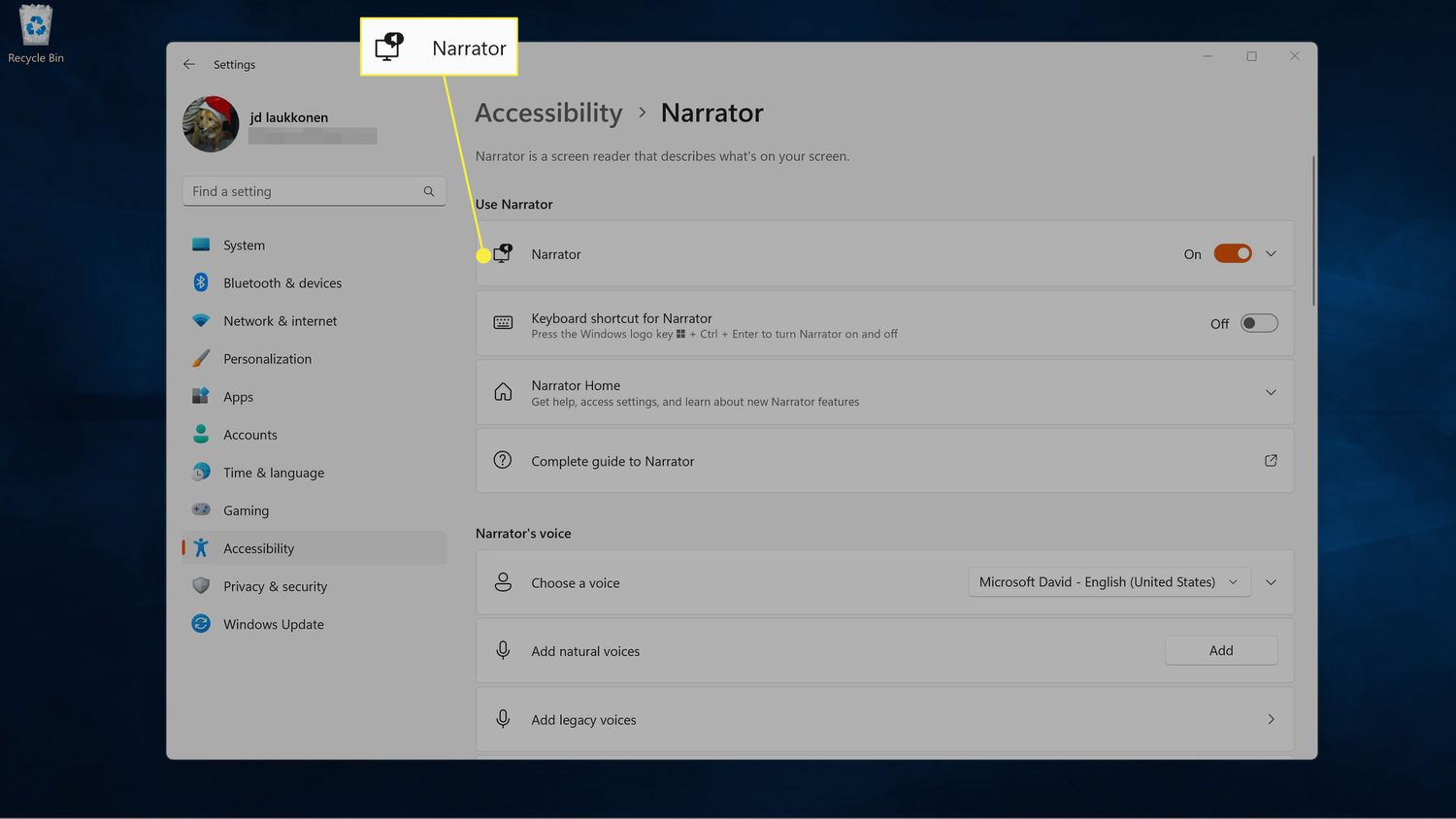Click the Use Narrator section heading
The image size is (1456, 819).
click(x=513, y=204)
